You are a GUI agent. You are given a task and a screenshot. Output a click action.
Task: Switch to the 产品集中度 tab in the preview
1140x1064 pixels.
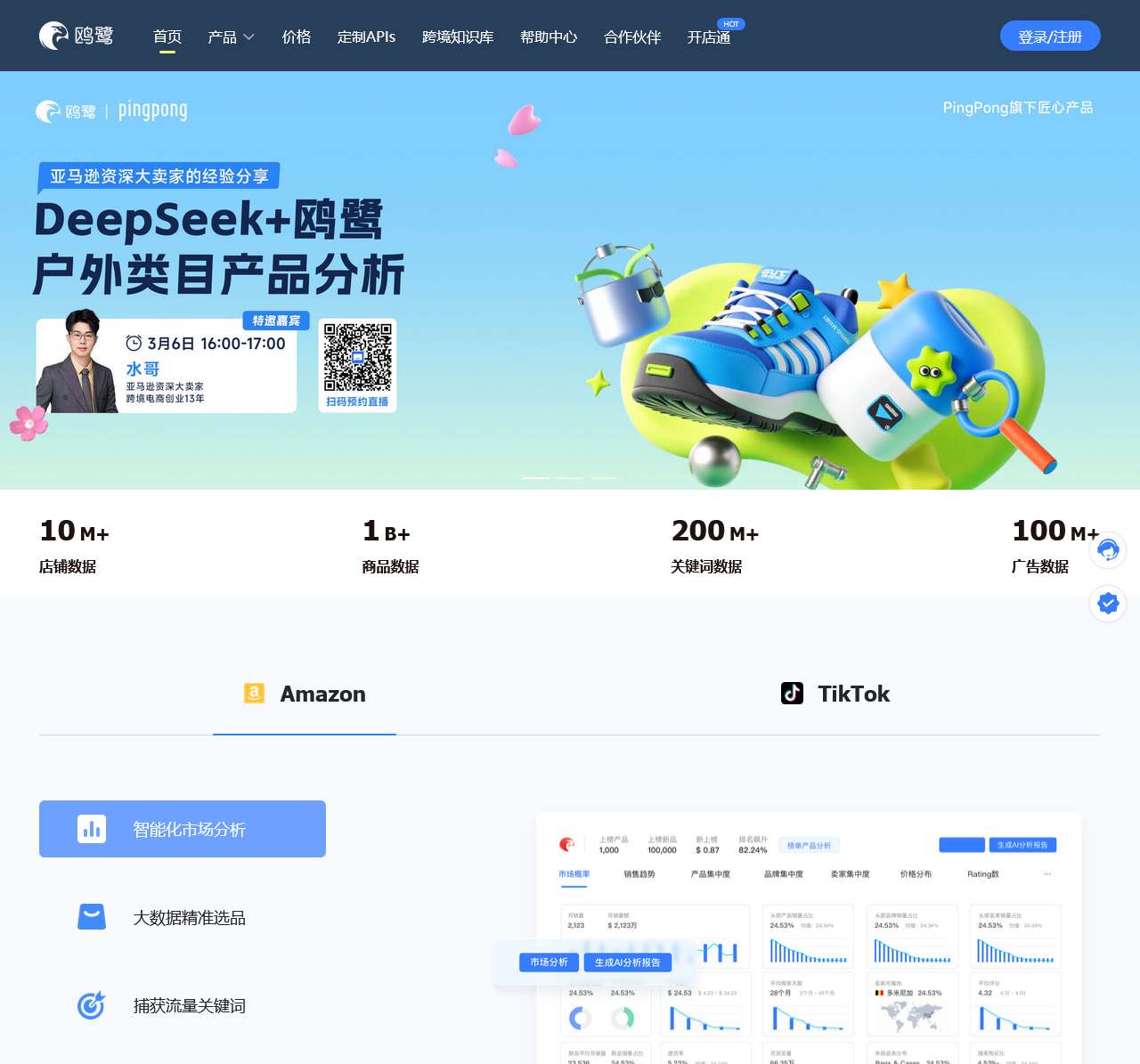711,874
